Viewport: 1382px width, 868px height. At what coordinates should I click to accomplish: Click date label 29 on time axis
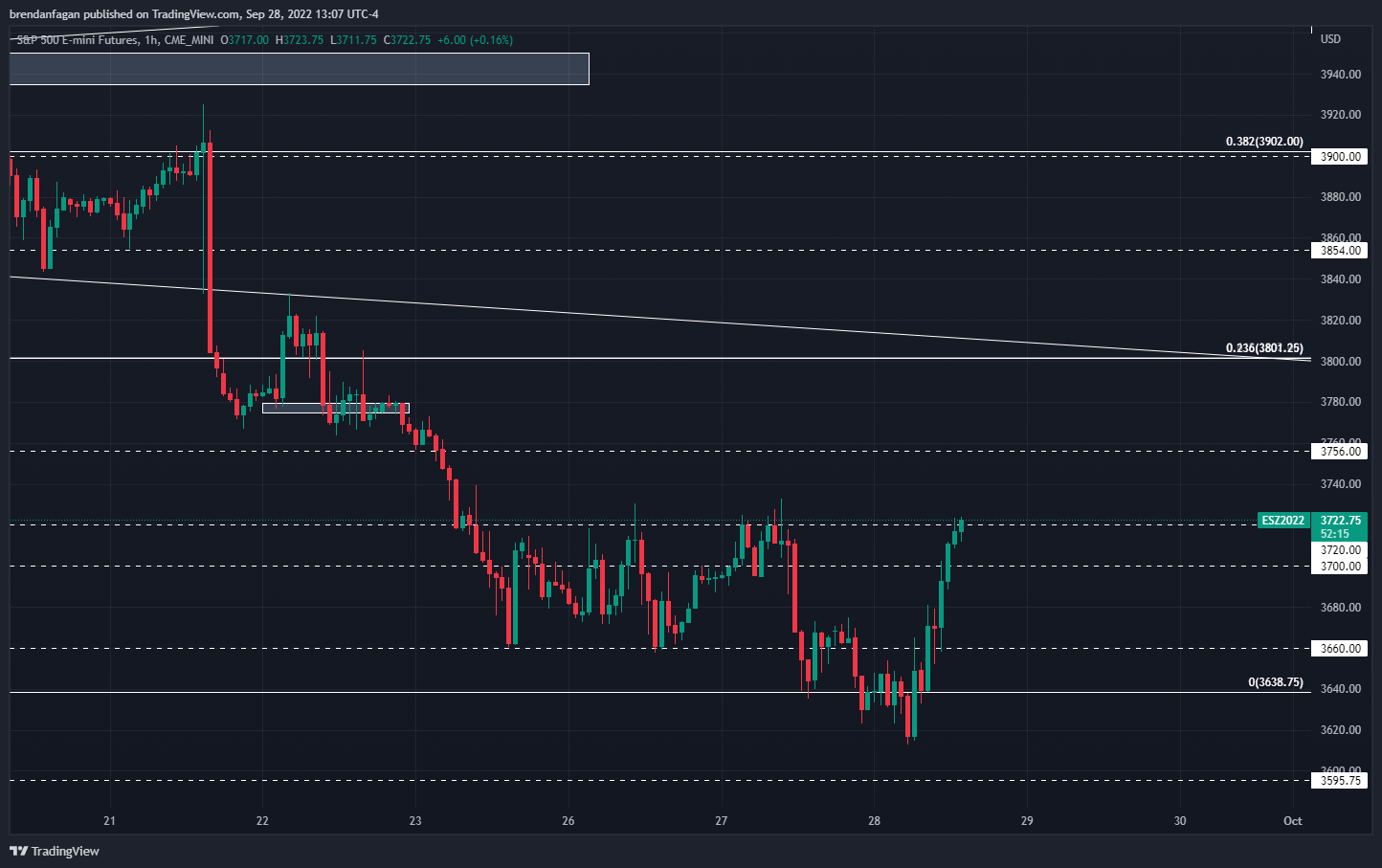point(1027,821)
